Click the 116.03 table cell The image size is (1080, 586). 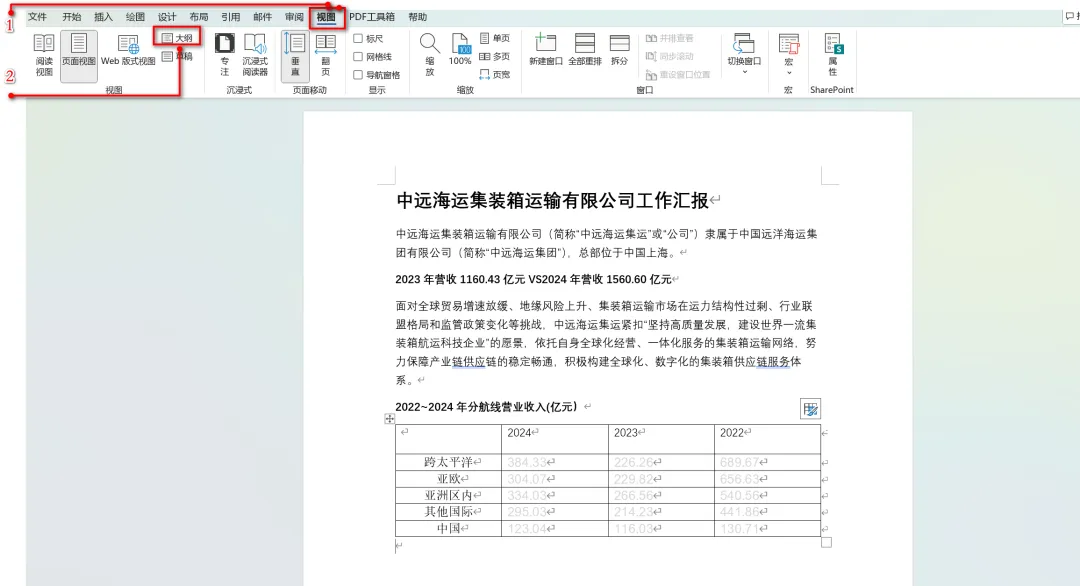click(661, 528)
